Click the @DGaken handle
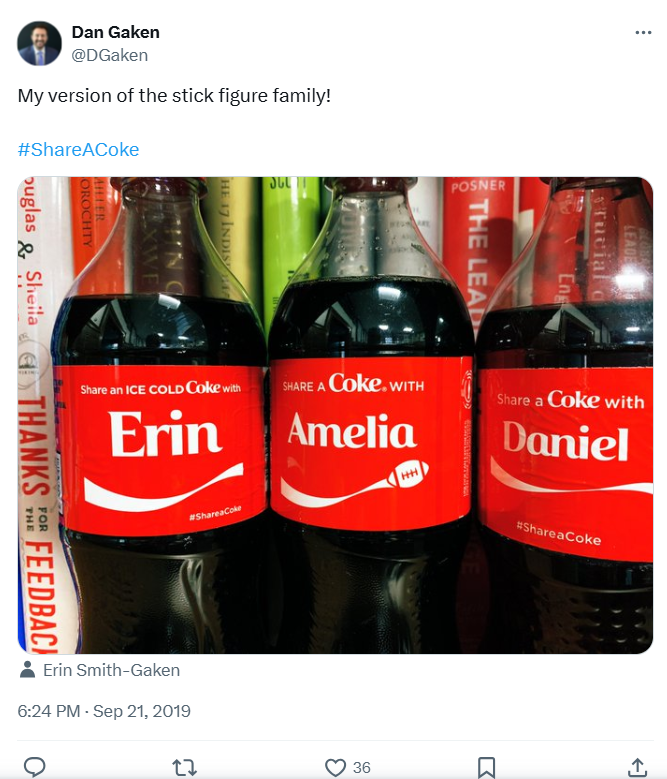The height and width of the screenshot is (779, 667). (110, 55)
